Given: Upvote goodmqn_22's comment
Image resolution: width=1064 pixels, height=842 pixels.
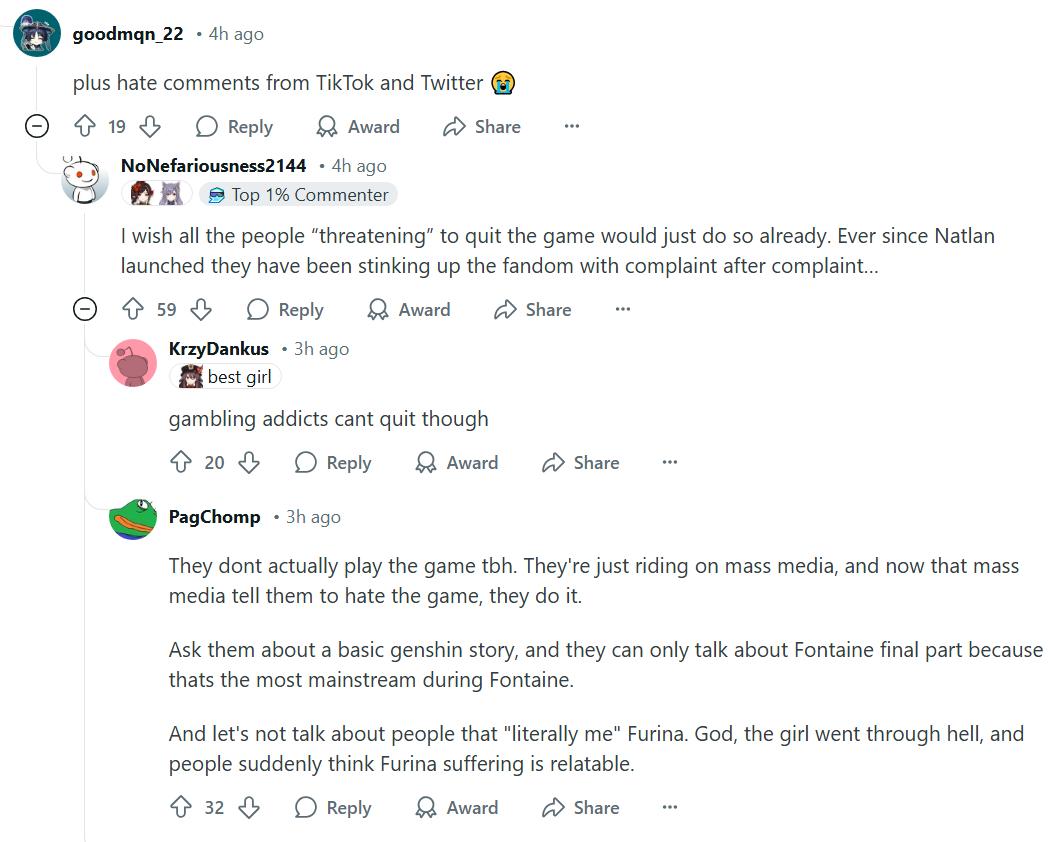Looking at the screenshot, I should pos(85,127).
